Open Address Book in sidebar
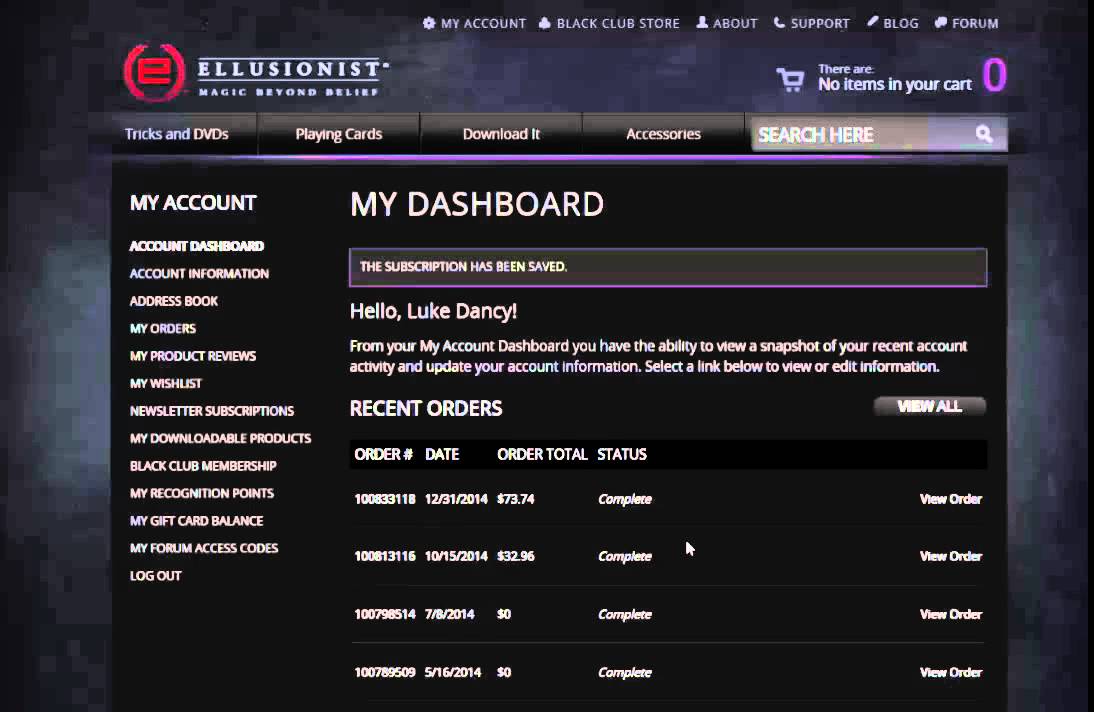Viewport: 1094px width, 712px height. 174,301
